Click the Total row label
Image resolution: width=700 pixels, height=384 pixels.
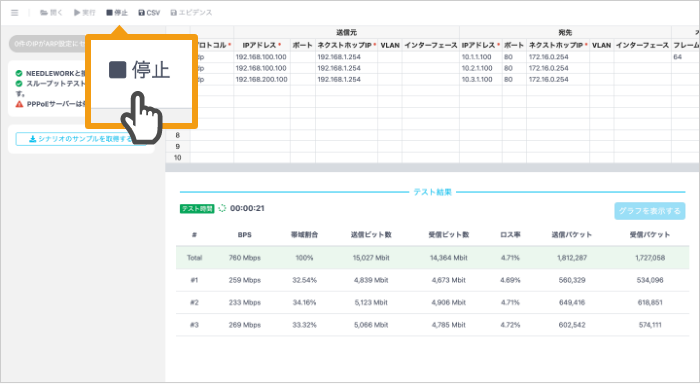194,258
